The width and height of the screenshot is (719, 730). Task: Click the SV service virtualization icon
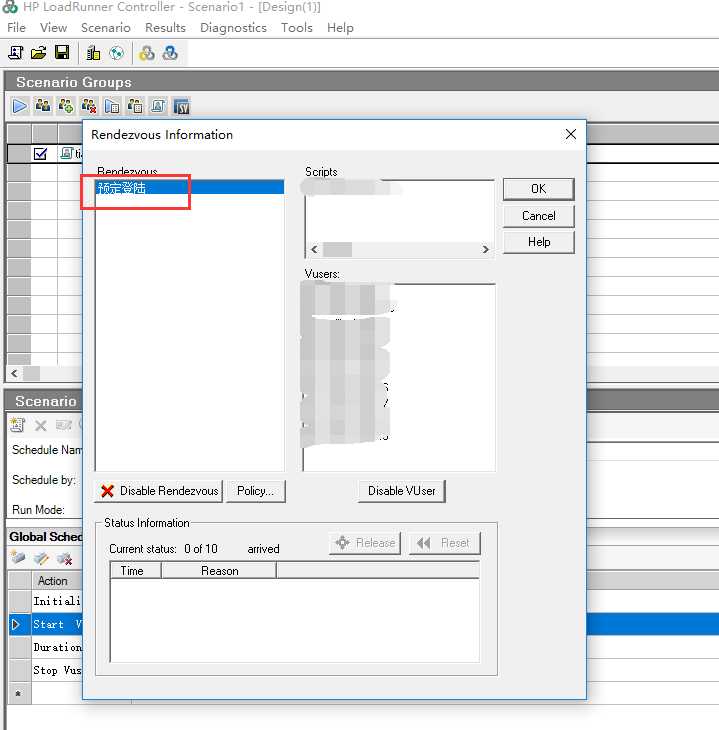click(181, 107)
